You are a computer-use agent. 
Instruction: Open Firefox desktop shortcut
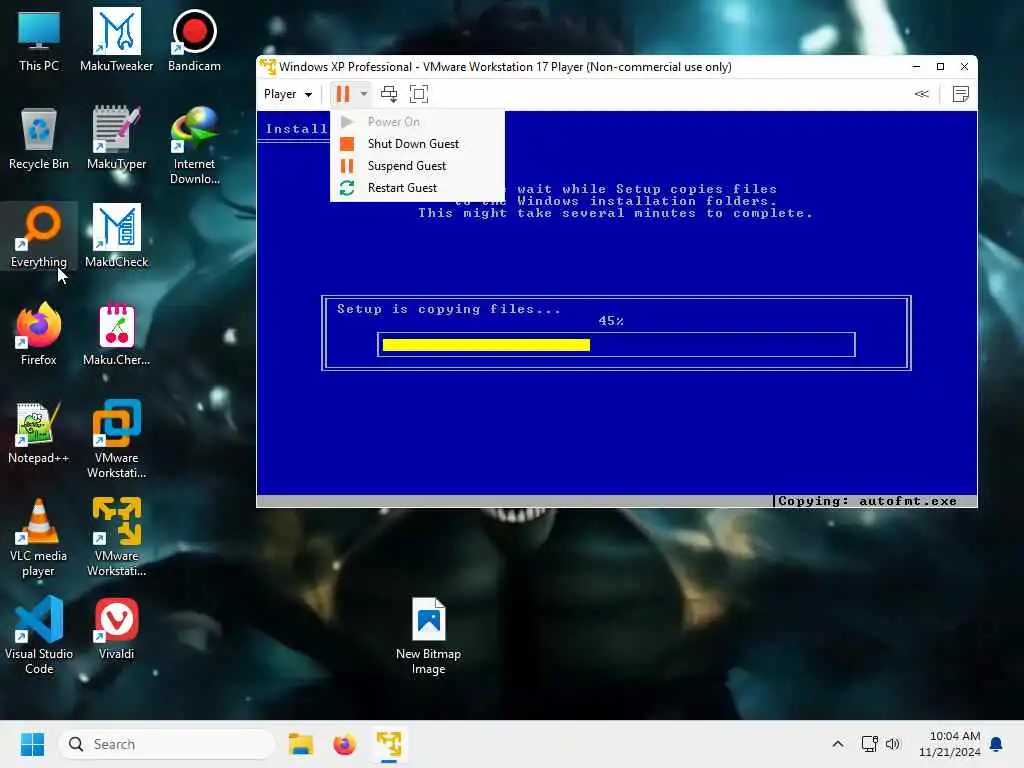(x=39, y=334)
